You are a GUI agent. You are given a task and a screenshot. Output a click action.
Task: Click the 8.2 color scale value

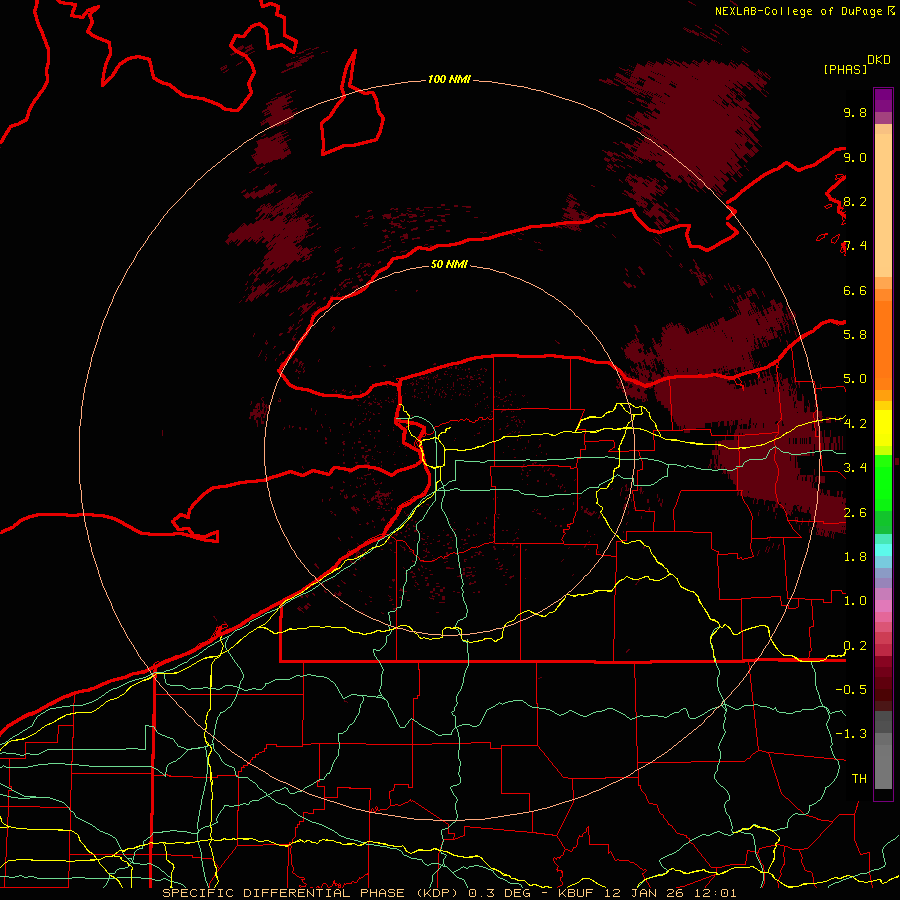pos(855,201)
